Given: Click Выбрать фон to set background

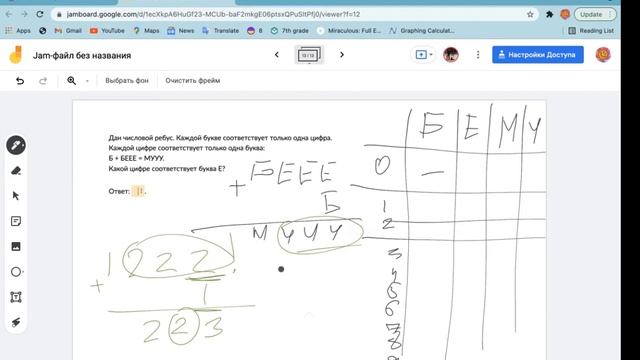Looking at the screenshot, I should [127, 81].
